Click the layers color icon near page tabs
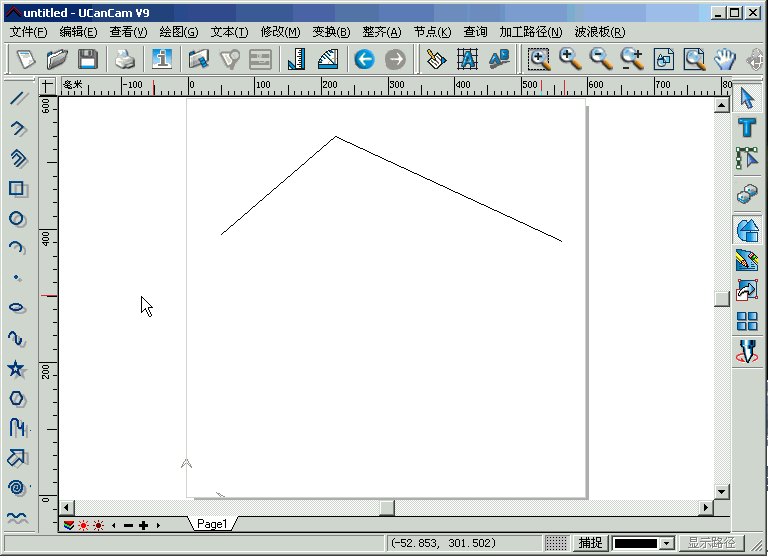This screenshot has height=556, width=768. [69, 526]
